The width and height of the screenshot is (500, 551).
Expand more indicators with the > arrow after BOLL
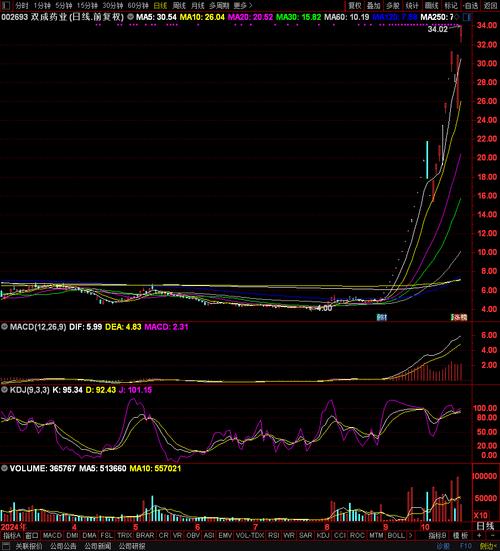point(410,535)
